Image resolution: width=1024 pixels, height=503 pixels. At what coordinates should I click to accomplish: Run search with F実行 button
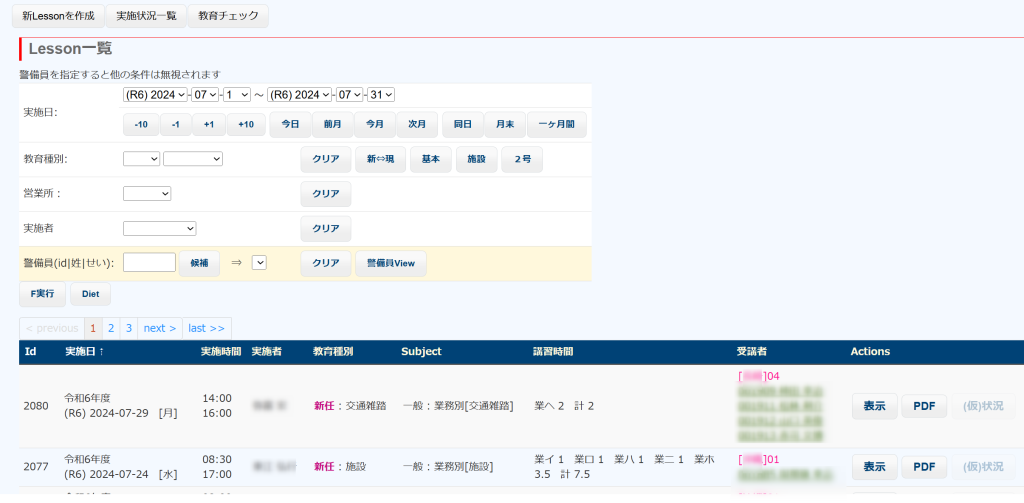point(42,294)
